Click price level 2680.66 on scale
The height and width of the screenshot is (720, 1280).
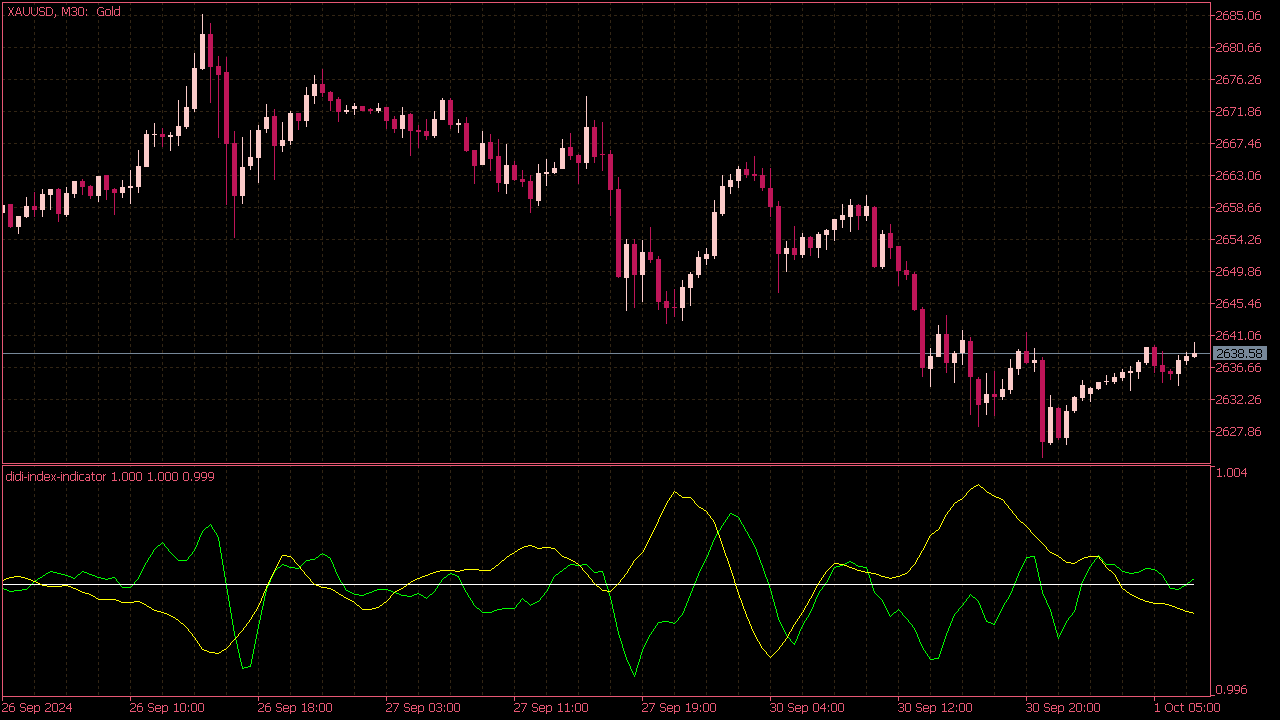[1239, 48]
